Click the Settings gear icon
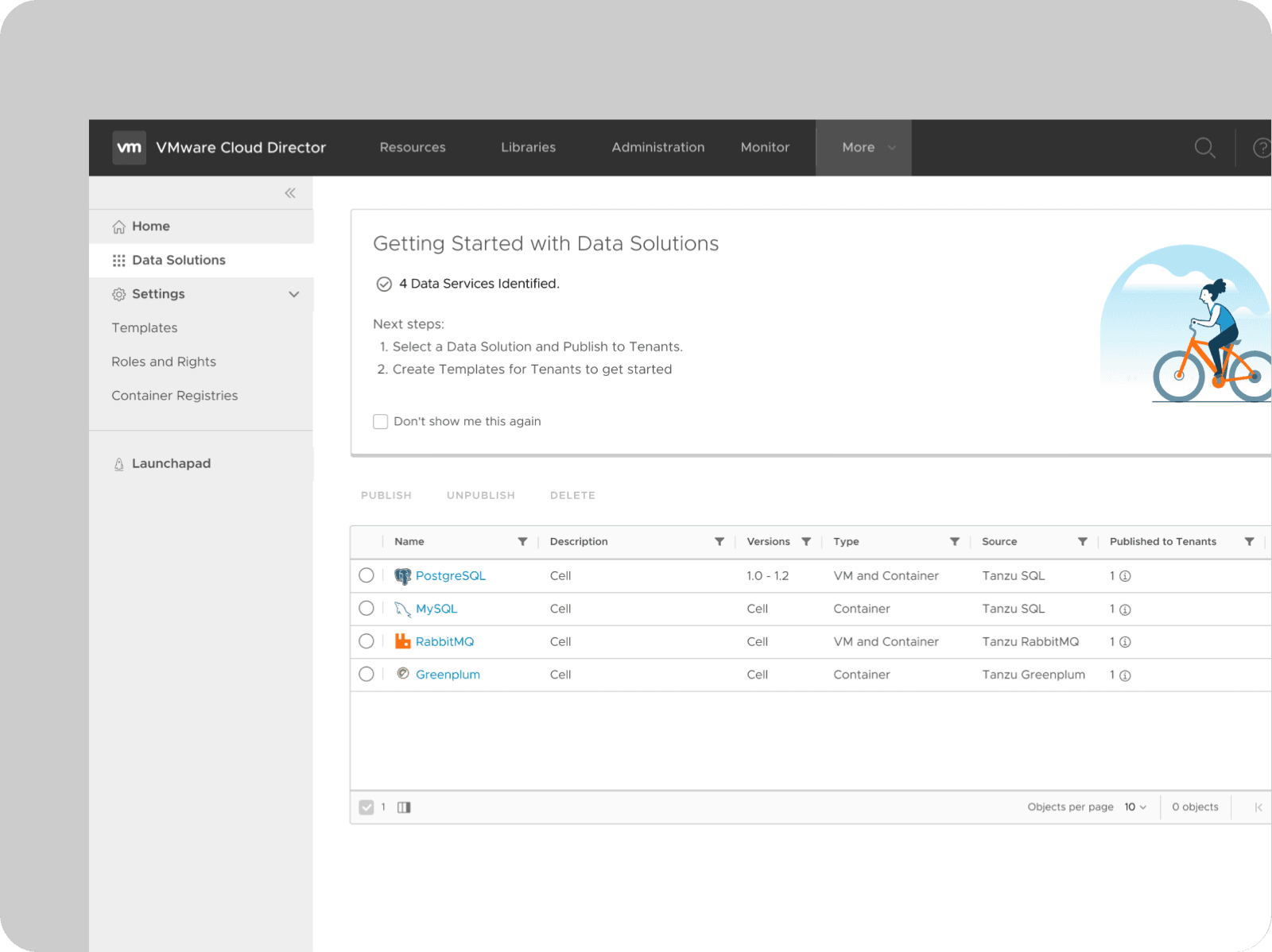Viewport: 1272px width, 952px height. 118,294
